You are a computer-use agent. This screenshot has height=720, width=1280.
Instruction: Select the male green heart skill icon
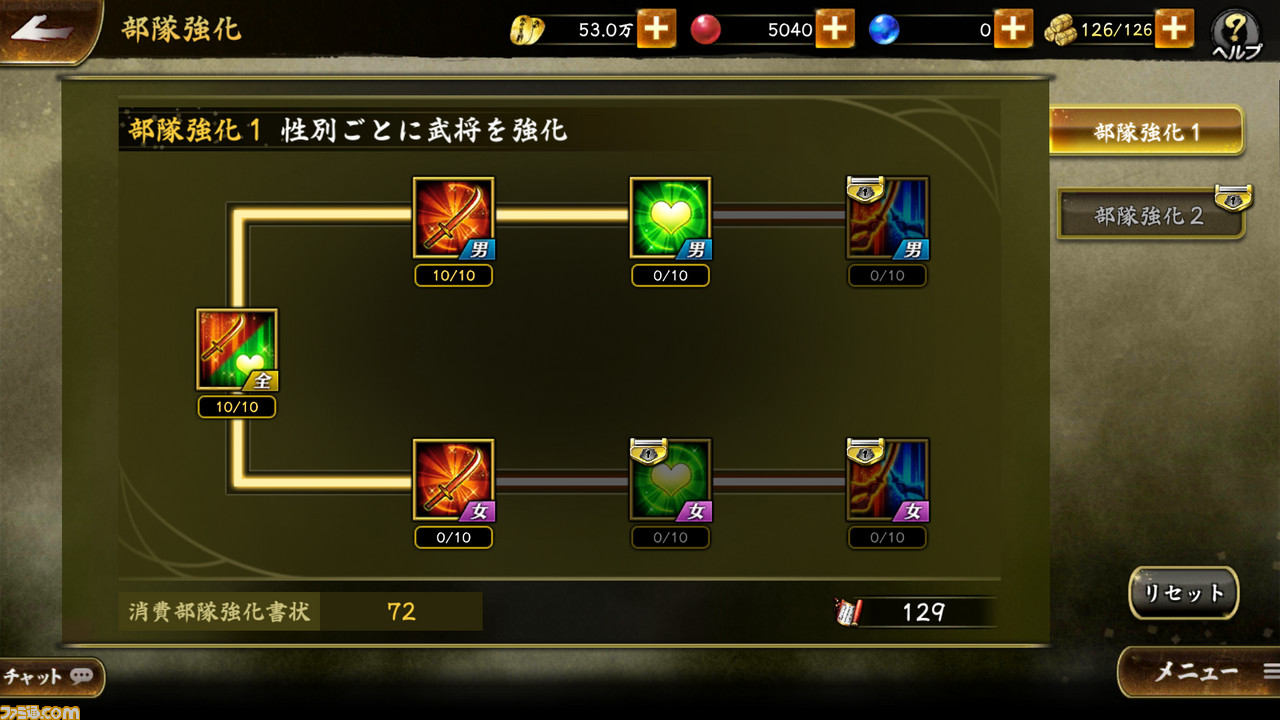pyautogui.click(x=670, y=218)
